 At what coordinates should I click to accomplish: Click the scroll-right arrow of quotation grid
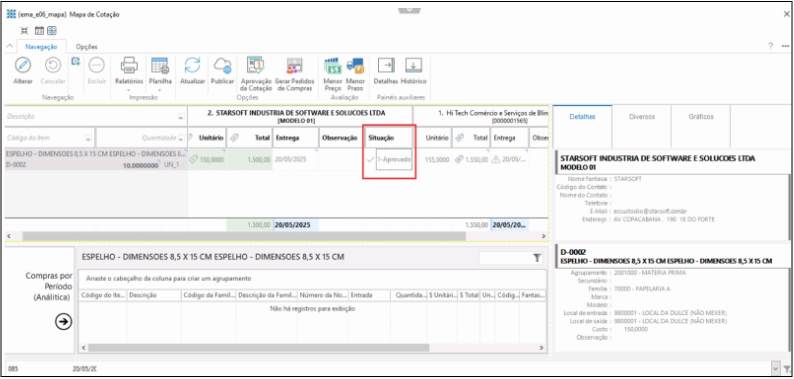(544, 236)
